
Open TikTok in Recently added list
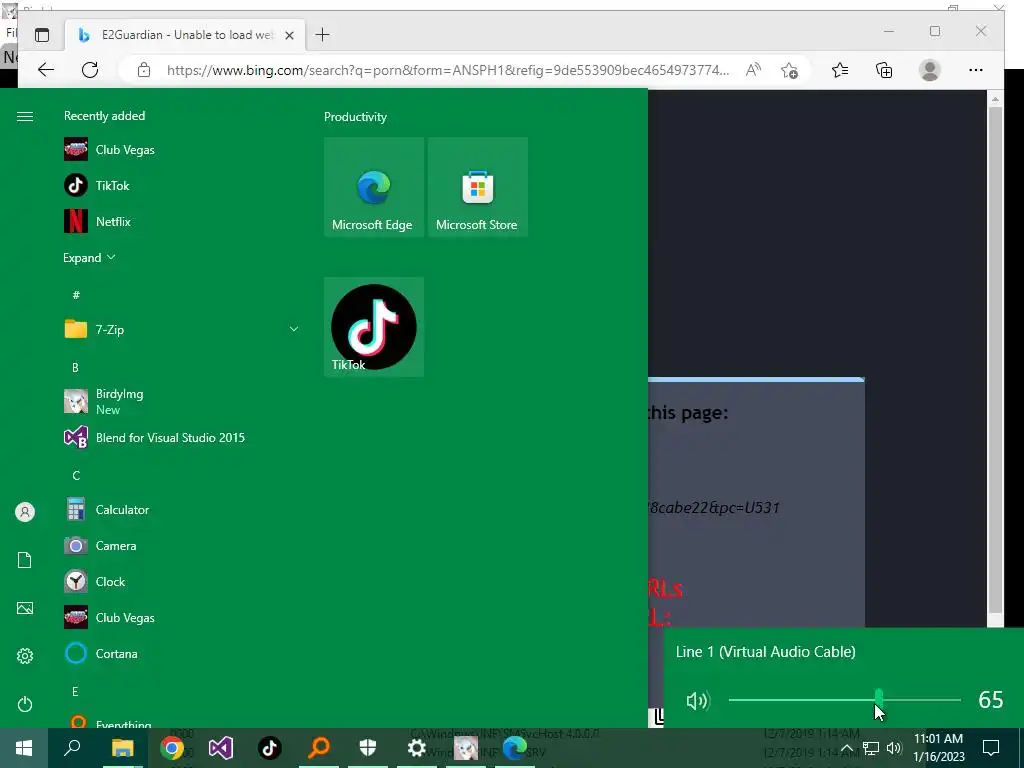click(x=97, y=185)
